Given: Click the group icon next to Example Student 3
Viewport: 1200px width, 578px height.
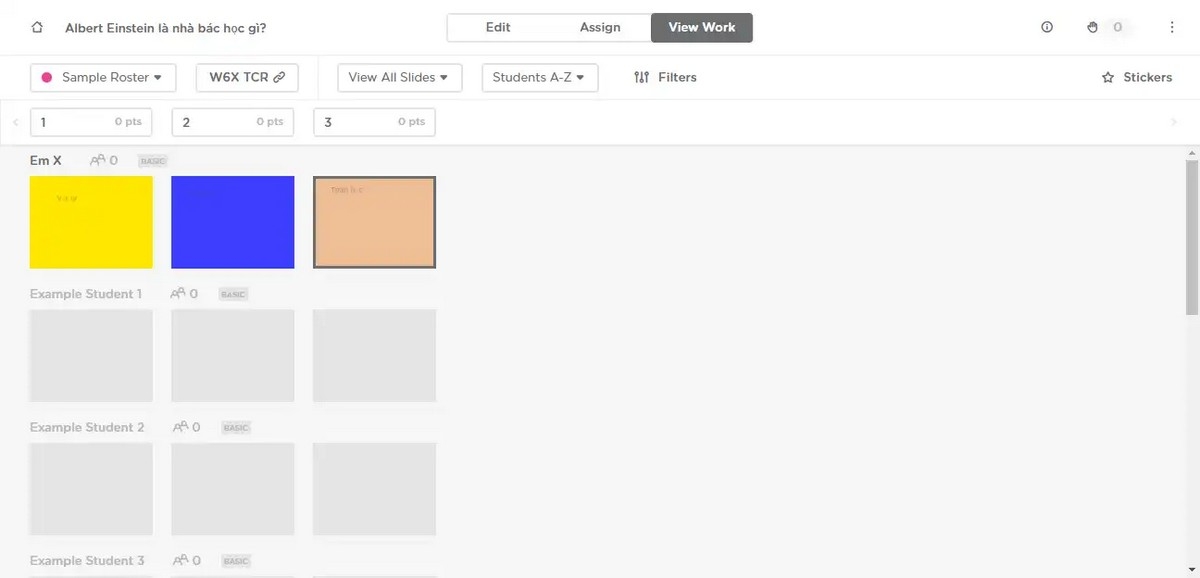Looking at the screenshot, I should pyautogui.click(x=180, y=560).
